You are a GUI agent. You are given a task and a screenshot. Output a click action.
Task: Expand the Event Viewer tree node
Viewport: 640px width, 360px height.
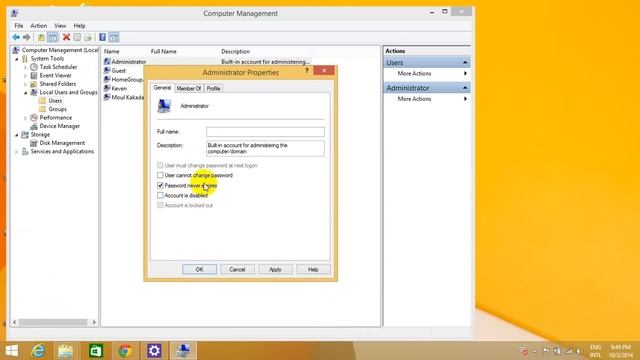25,76
